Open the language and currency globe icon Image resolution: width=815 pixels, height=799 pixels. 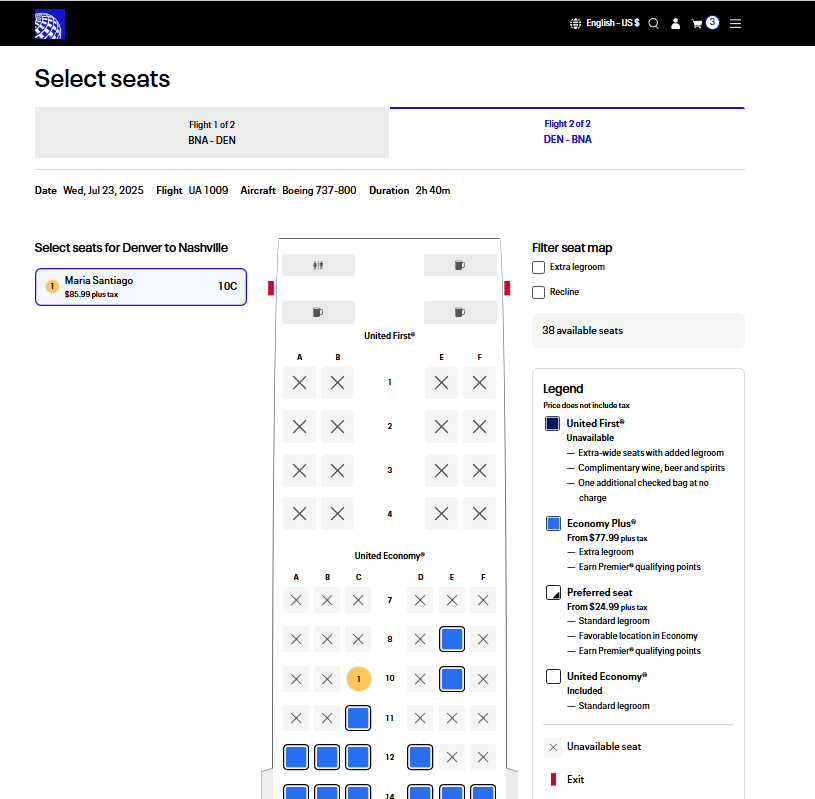575,23
